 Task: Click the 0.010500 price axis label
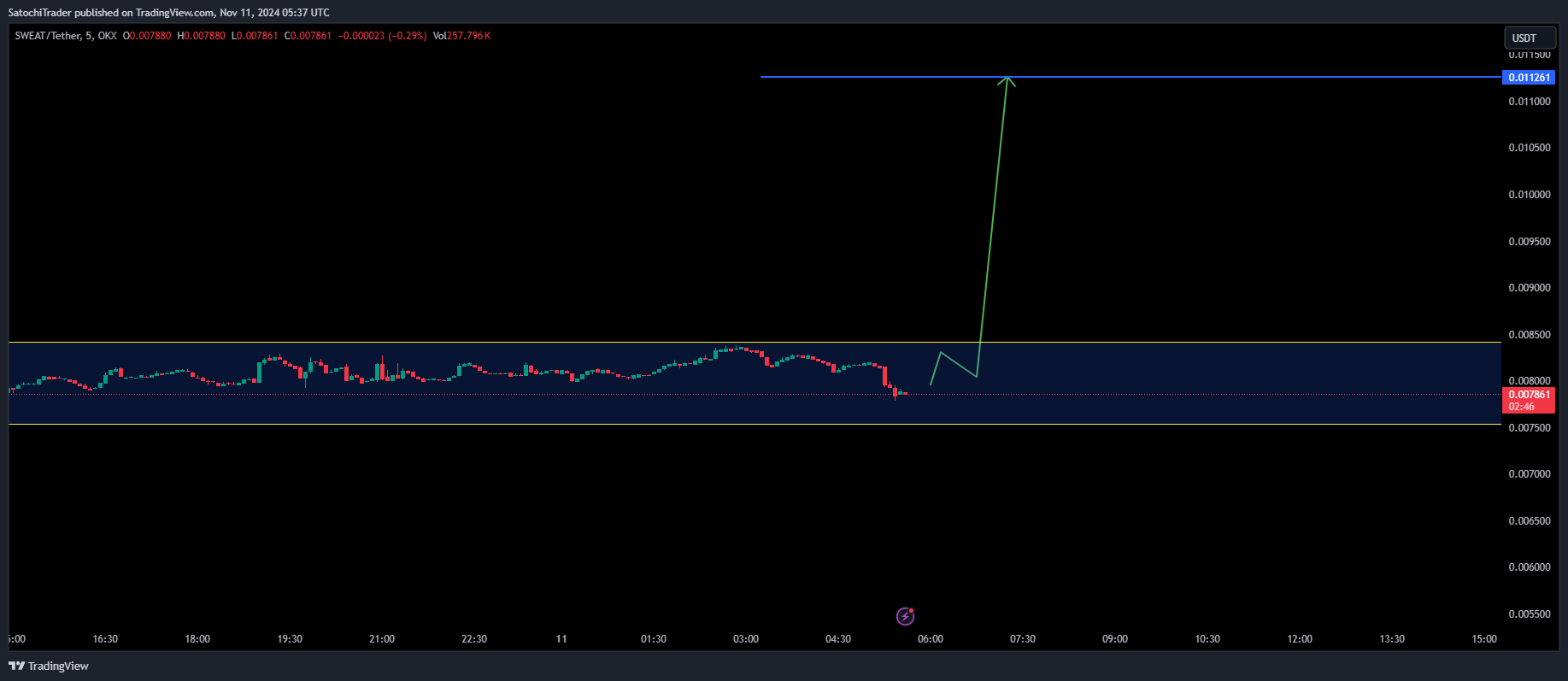[1530, 148]
